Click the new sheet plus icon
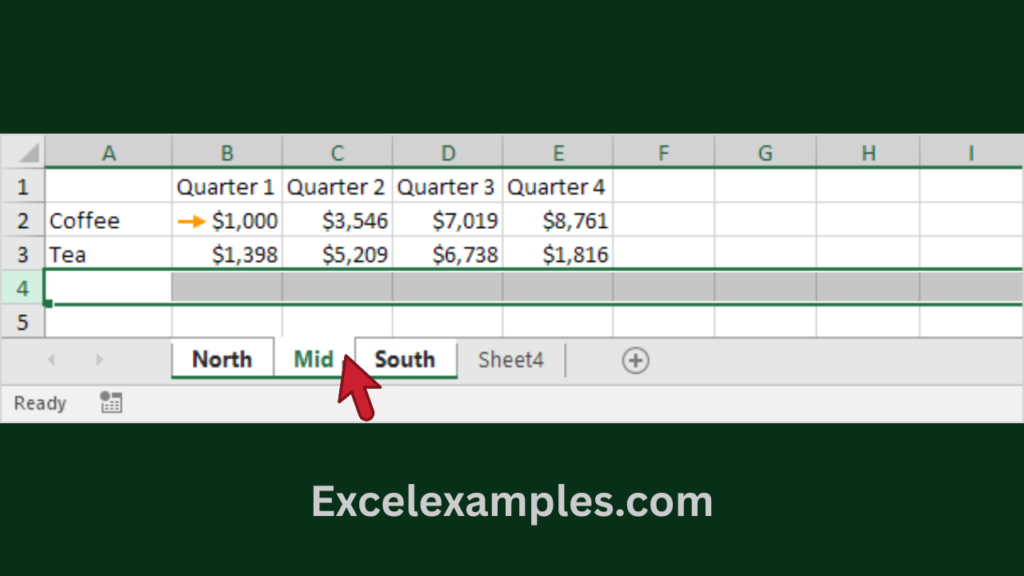Screen dimensions: 1024x576 point(635,360)
